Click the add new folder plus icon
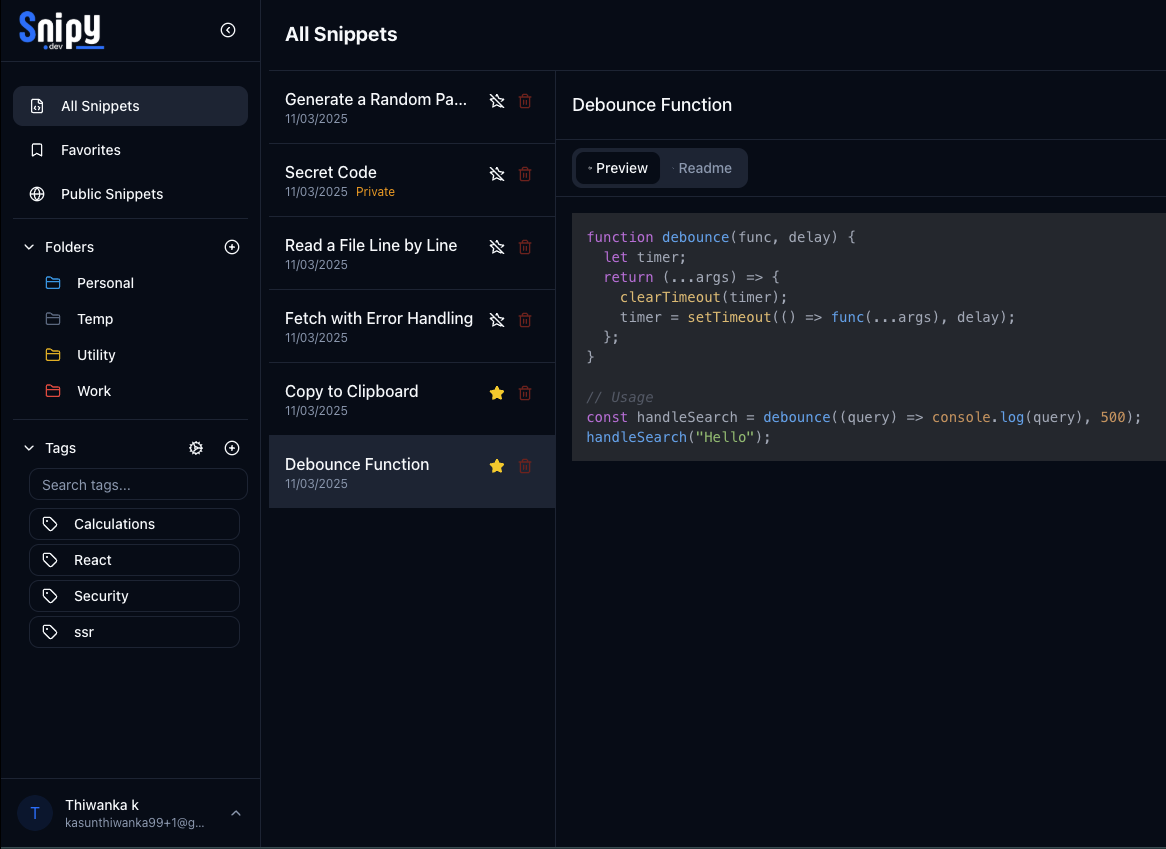 click(232, 247)
